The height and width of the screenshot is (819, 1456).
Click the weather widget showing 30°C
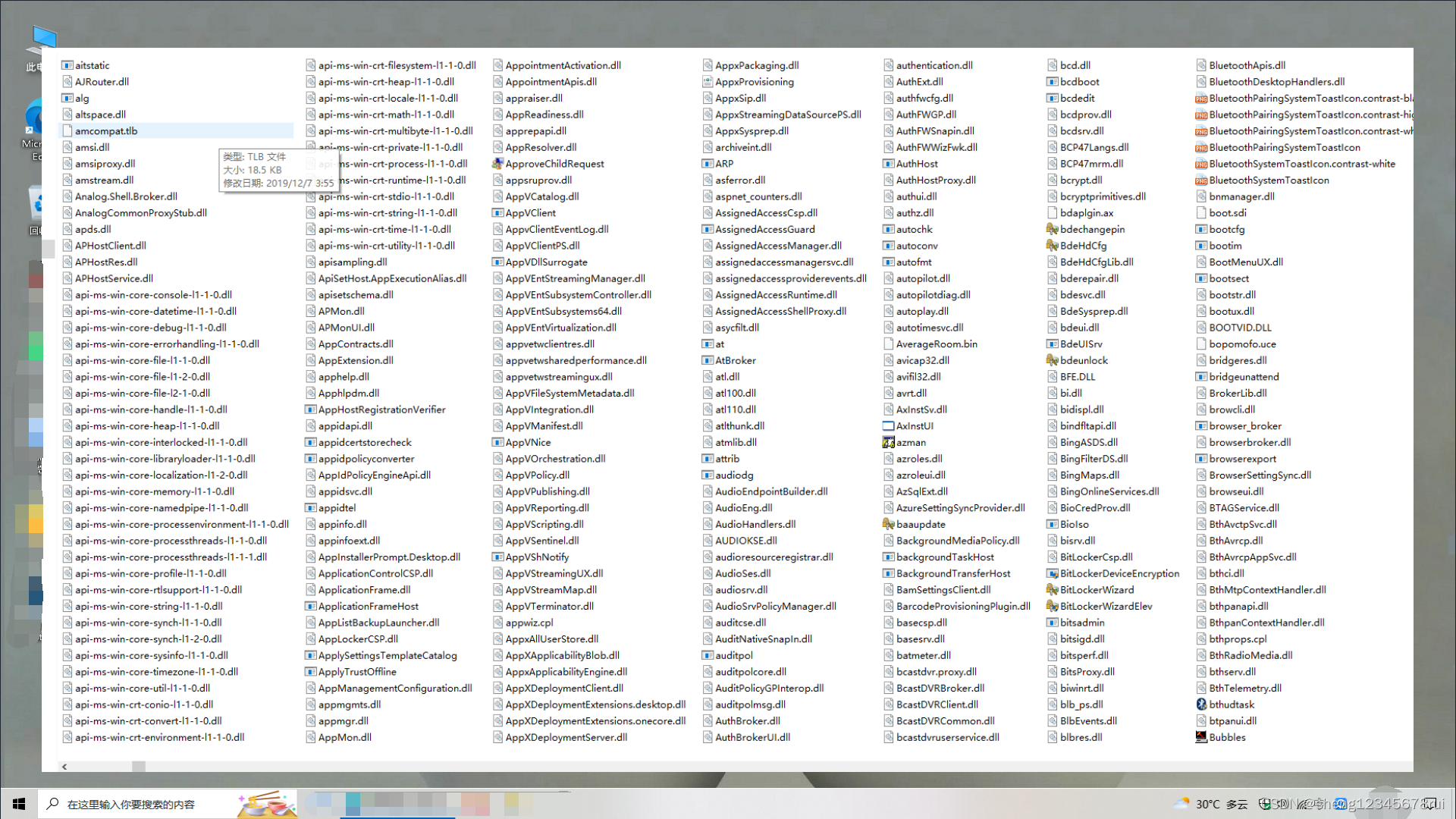pos(1210,804)
